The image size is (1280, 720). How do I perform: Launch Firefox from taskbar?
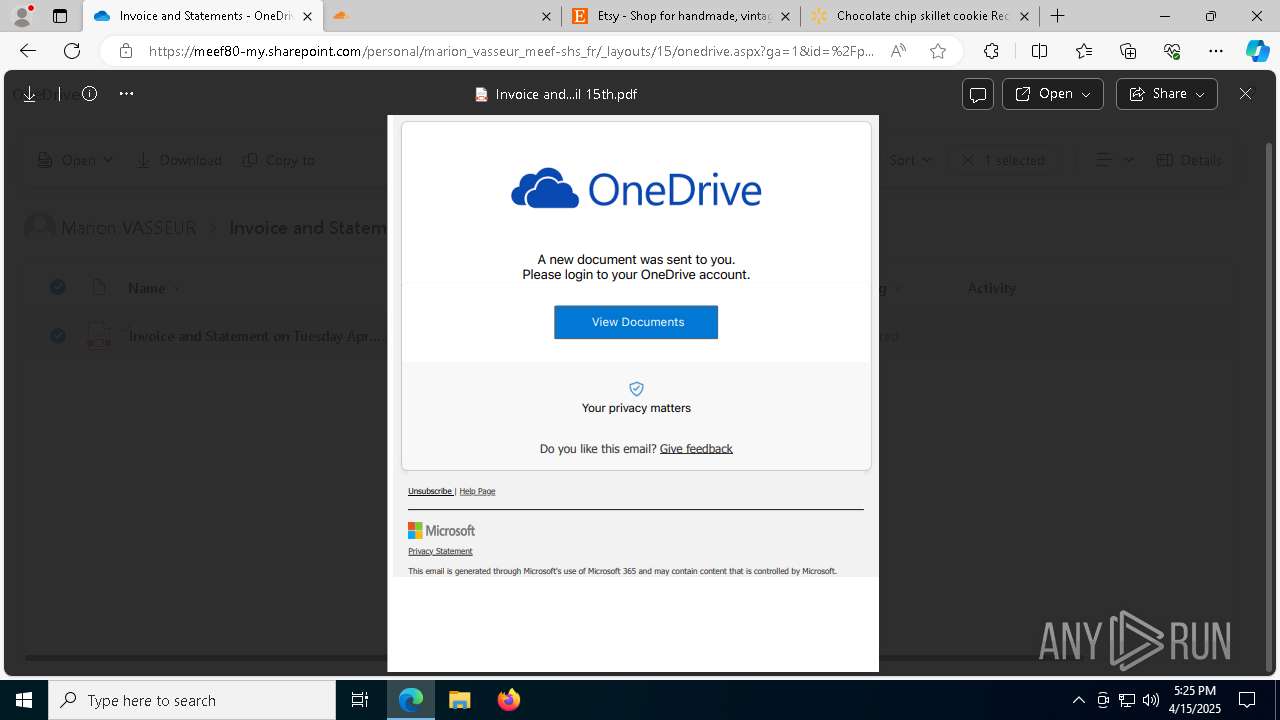509,700
